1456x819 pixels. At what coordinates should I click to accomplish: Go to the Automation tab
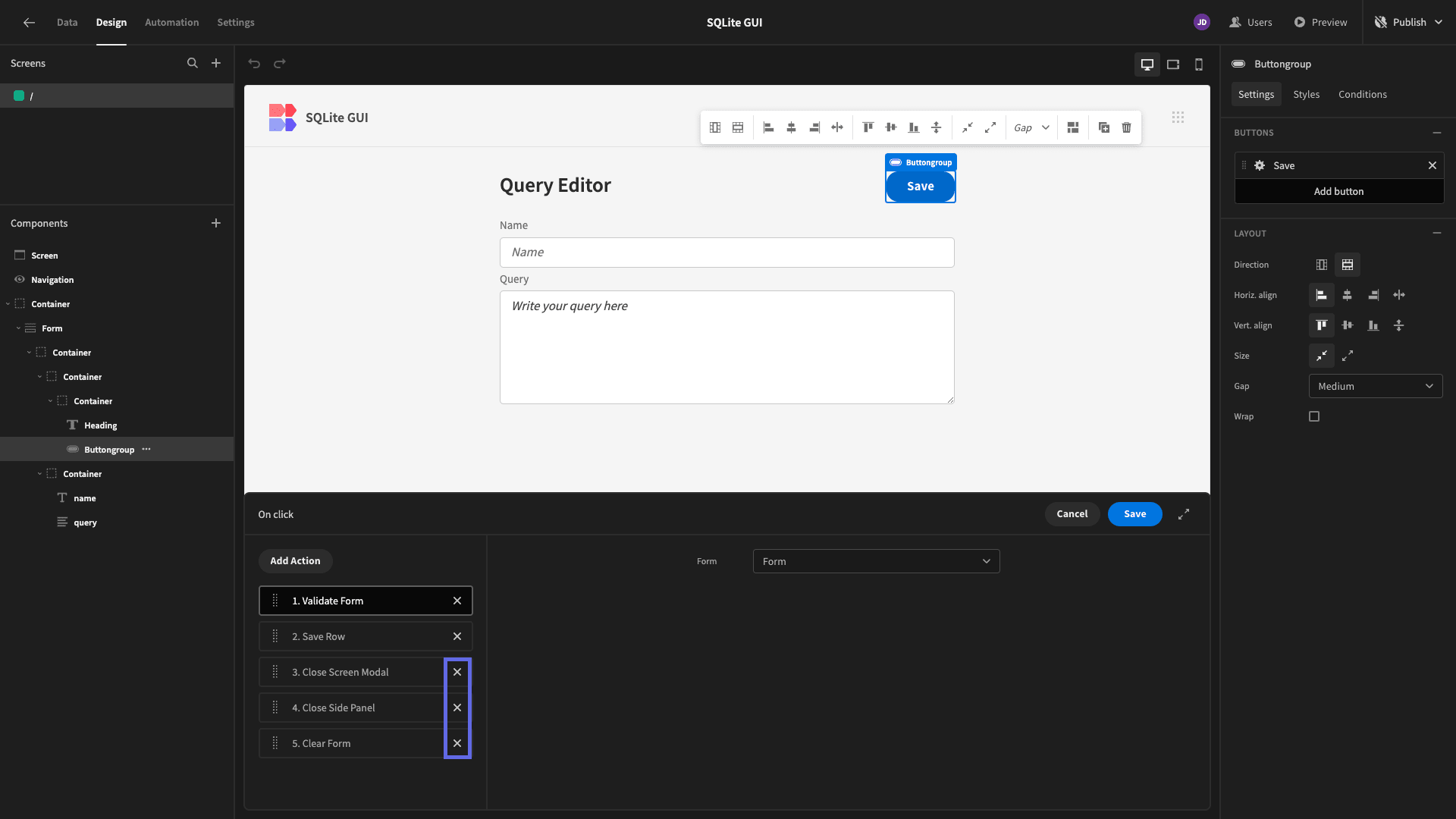[171, 22]
